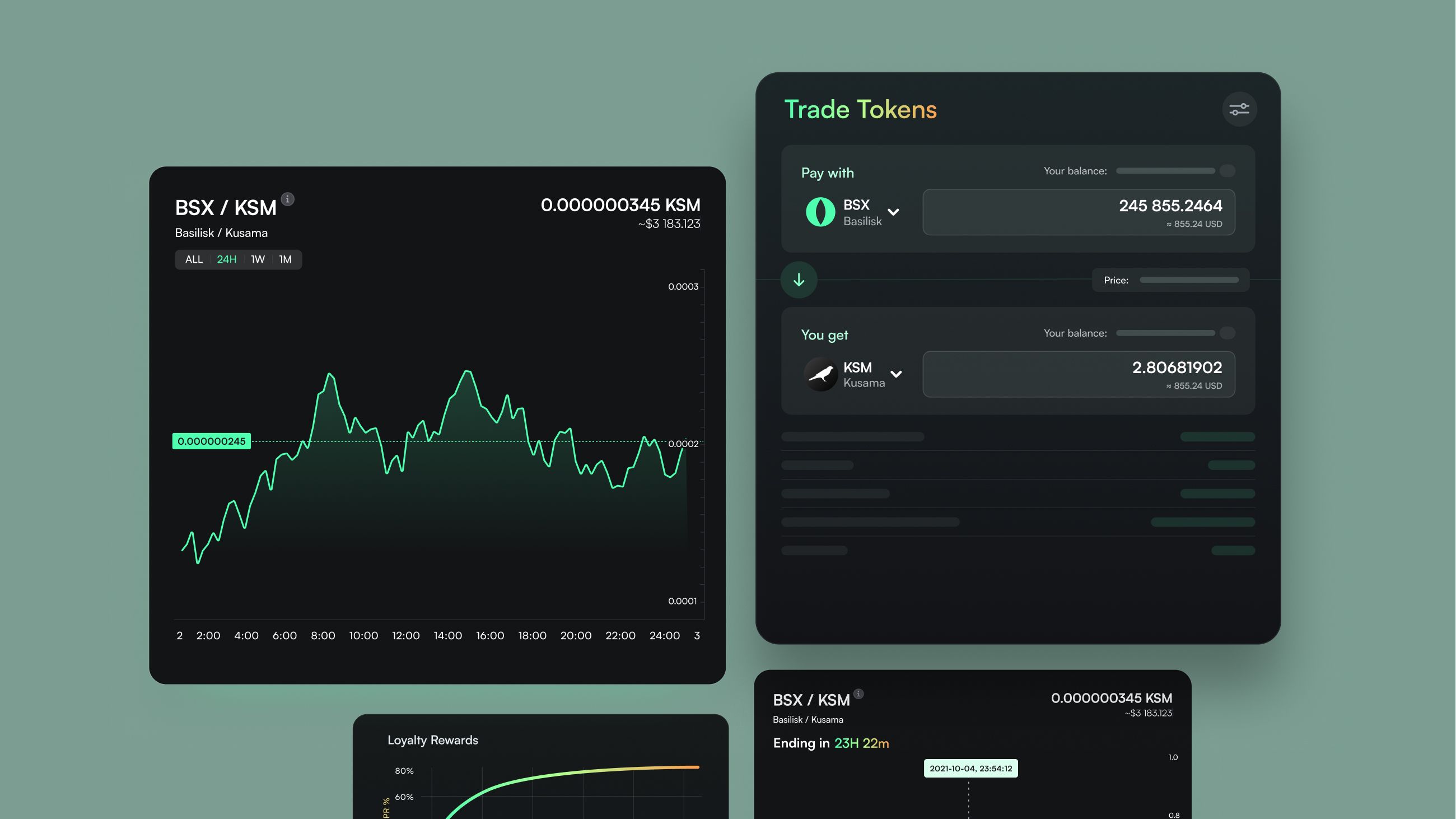Click You get amount field 2.80681902

pos(1078,374)
